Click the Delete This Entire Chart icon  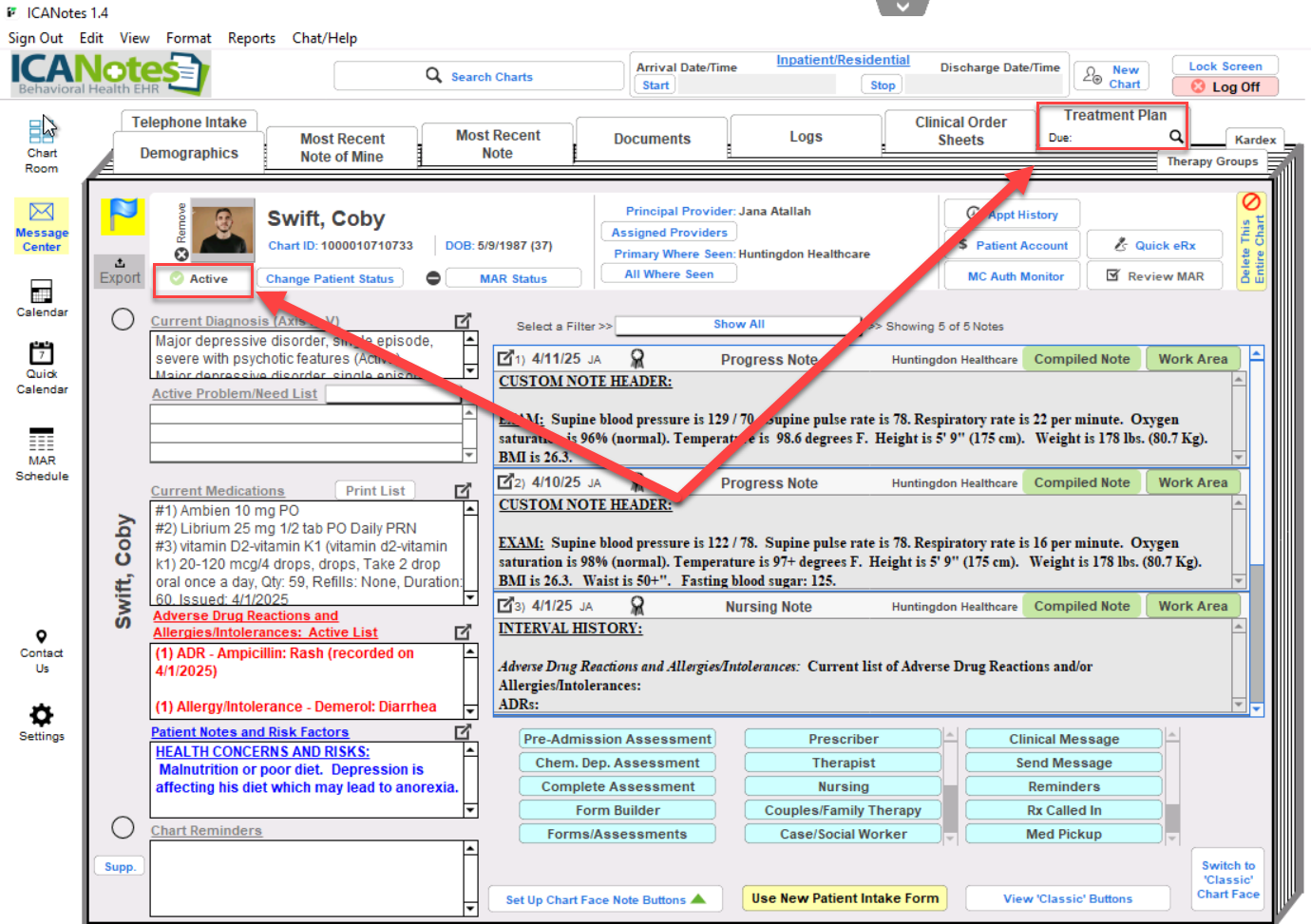coord(1251,202)
